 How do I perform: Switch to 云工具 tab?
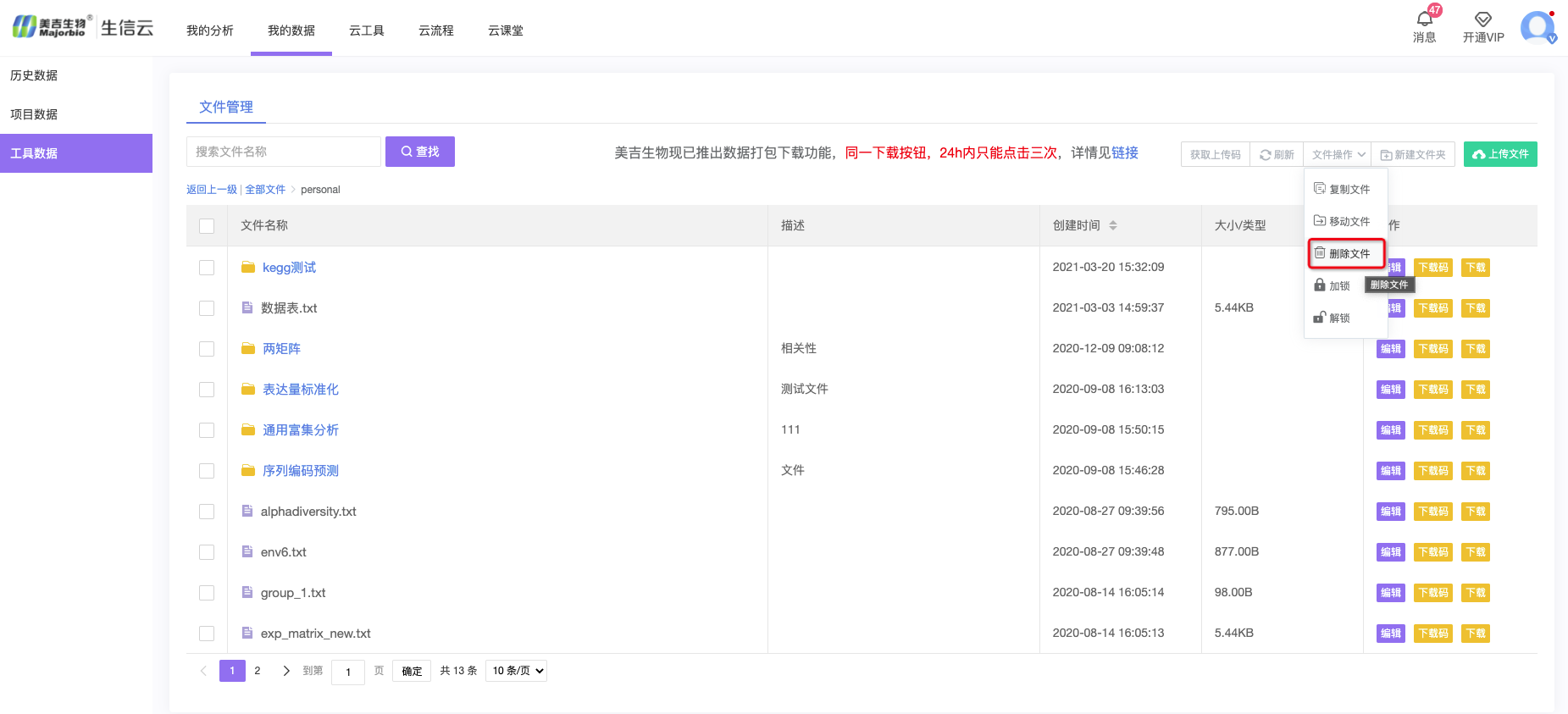[x=367, y=30]
